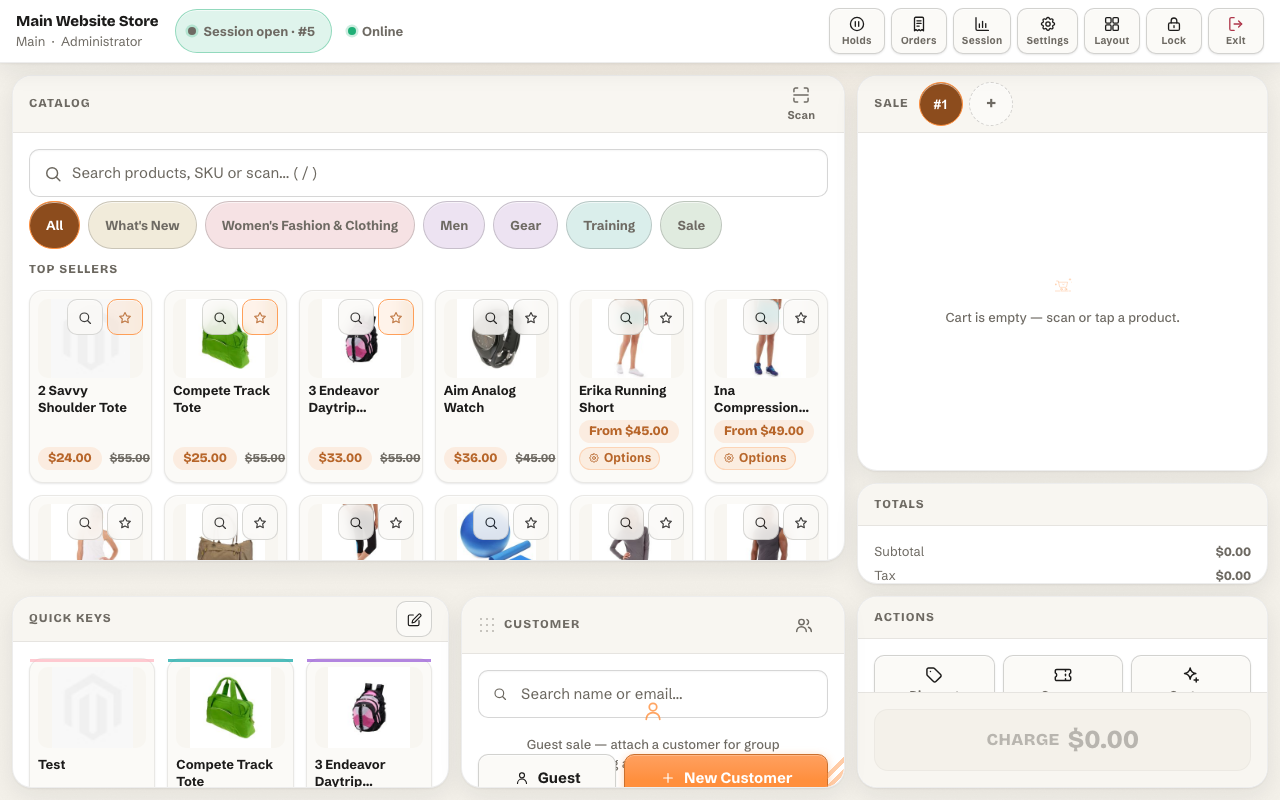Quick view Aim Analog Watch
1280x800 pixels.
[491, 317]
